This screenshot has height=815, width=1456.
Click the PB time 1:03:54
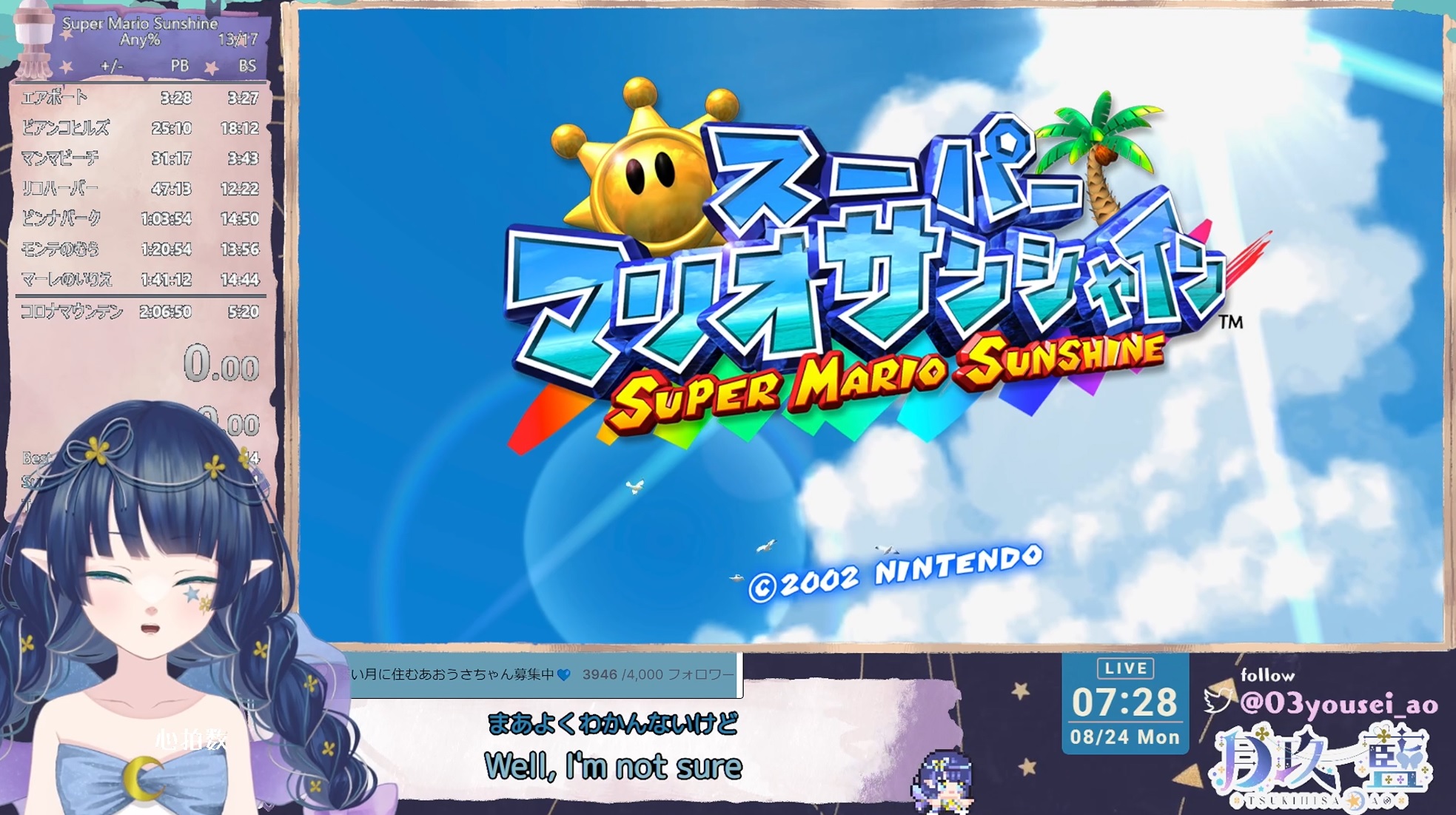tap(167, 219)
